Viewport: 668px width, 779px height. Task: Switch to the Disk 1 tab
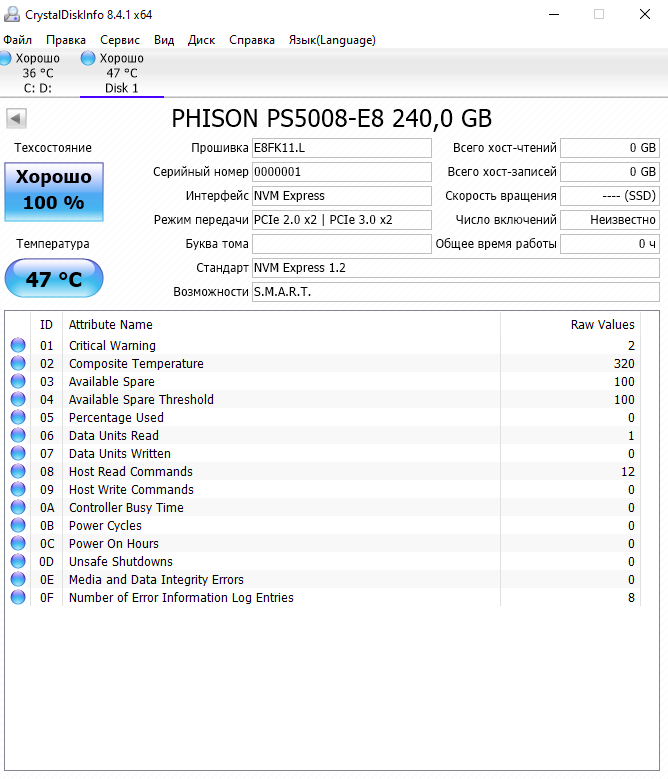(122, 73)
